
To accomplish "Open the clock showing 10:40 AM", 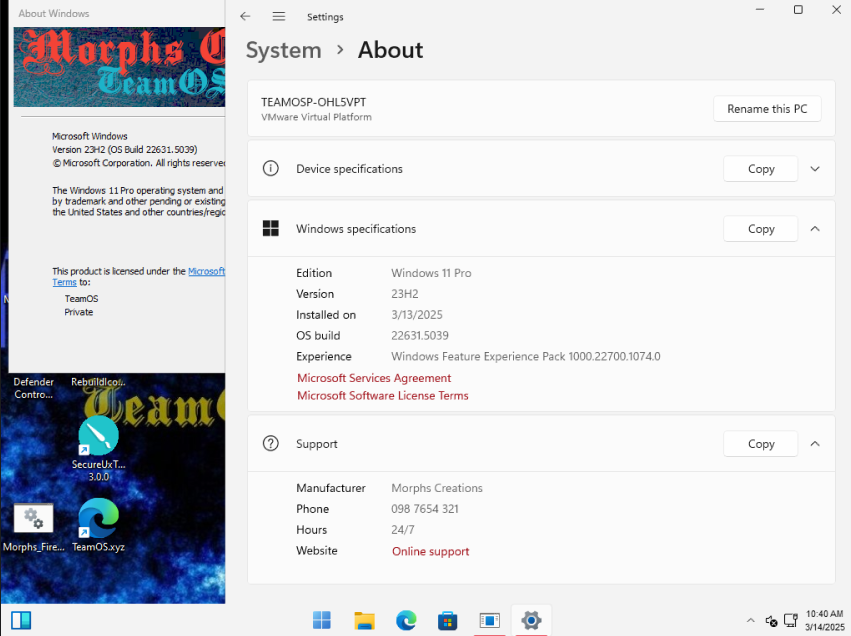I will [824, 620].
